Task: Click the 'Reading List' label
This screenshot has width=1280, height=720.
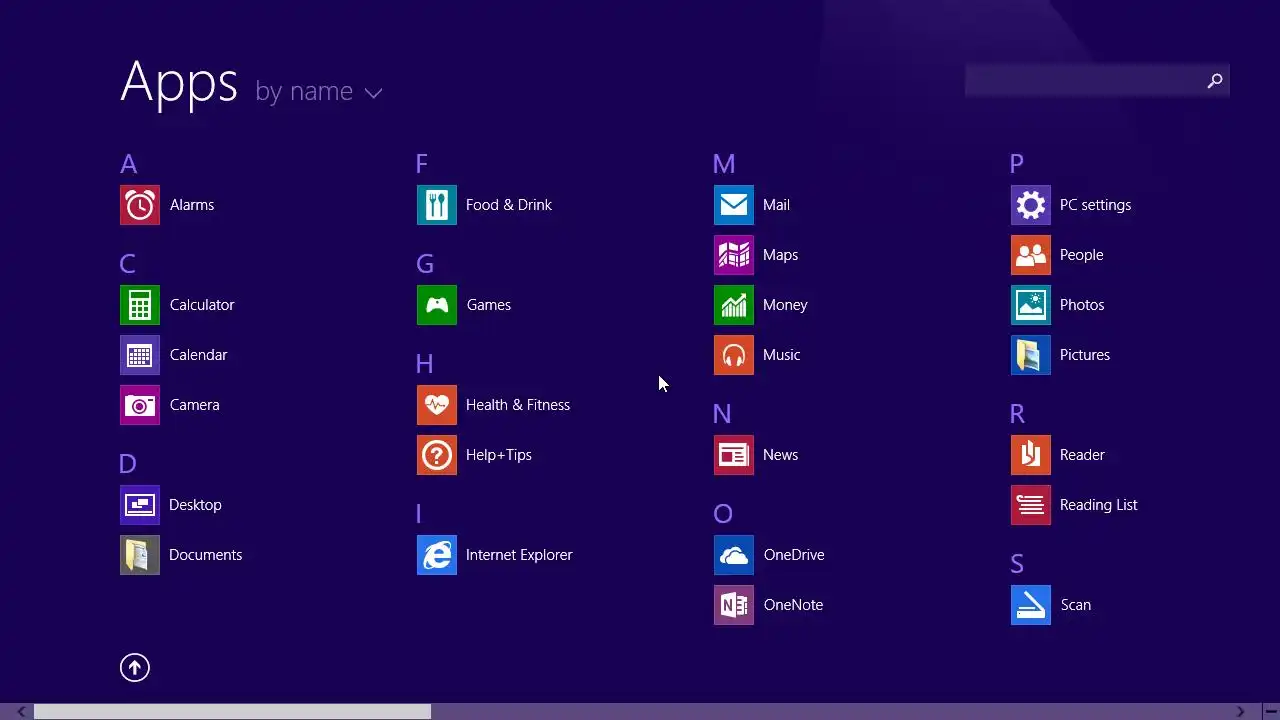Action: (x=1099, y=505)
